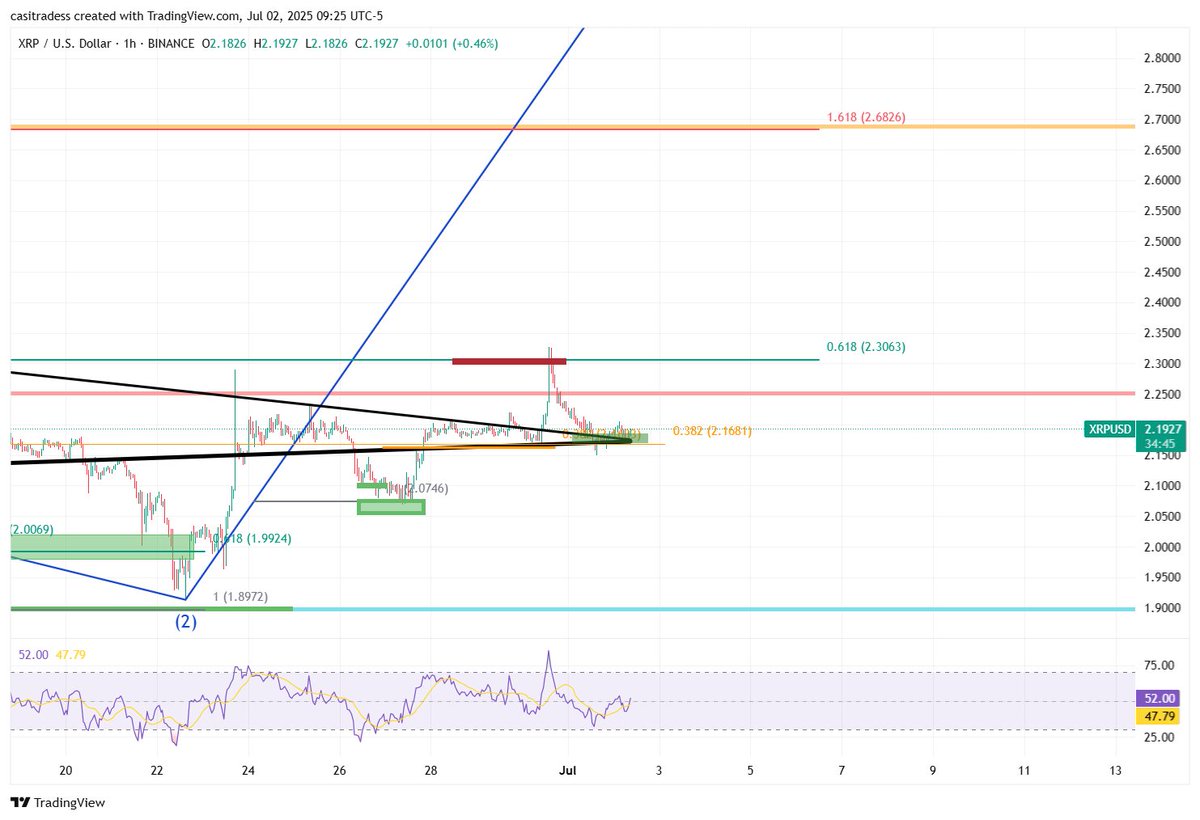Screen dimensions: 1200x820
Task: Click the change value '+0.0101 (+0.46%)'
Action: pos(452,44)
